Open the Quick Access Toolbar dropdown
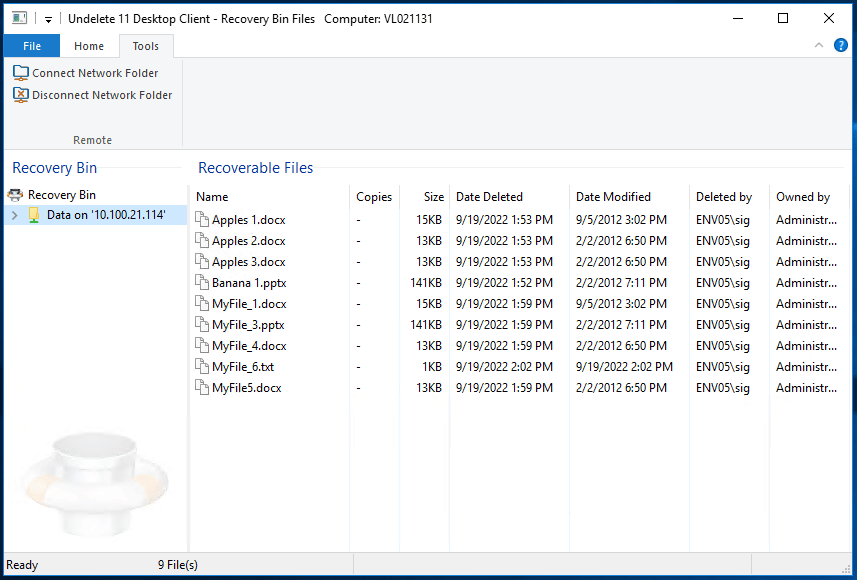Viewport: 857px width, 580px height. point(47,18)
